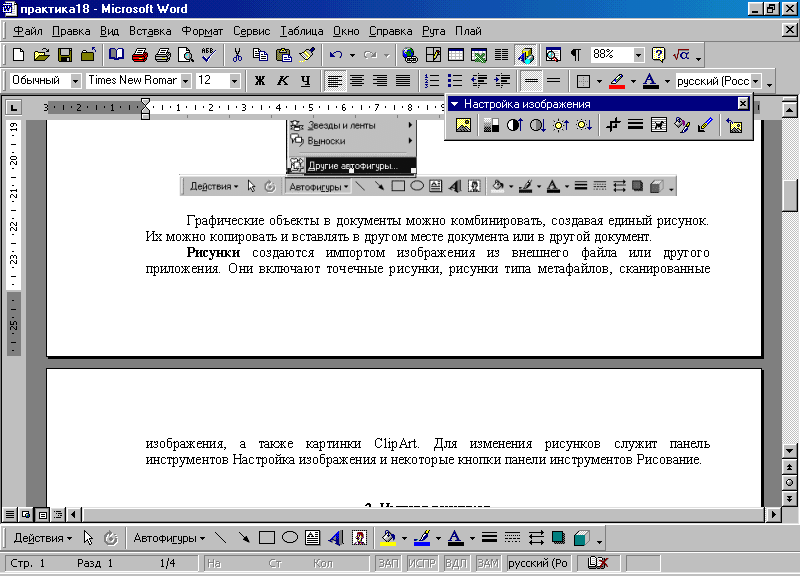Screen dimensions: 800x576
Task: Toggle show paragraph marks ¶
Action: (576, 55)
